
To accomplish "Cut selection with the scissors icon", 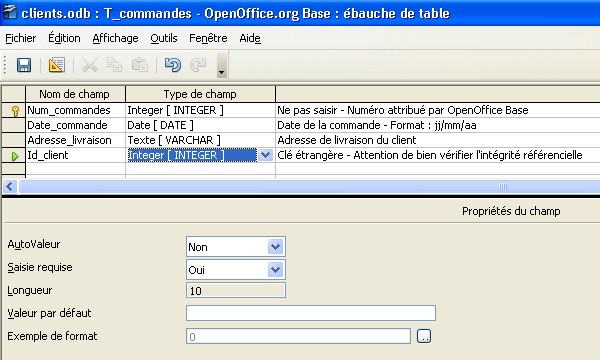I will [x=90, y=65].
